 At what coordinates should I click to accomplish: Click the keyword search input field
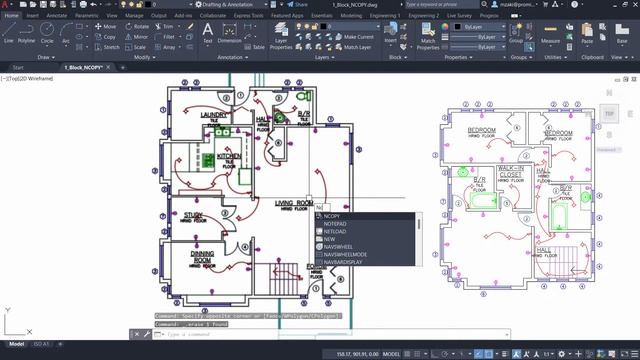[x=442, y=4]
